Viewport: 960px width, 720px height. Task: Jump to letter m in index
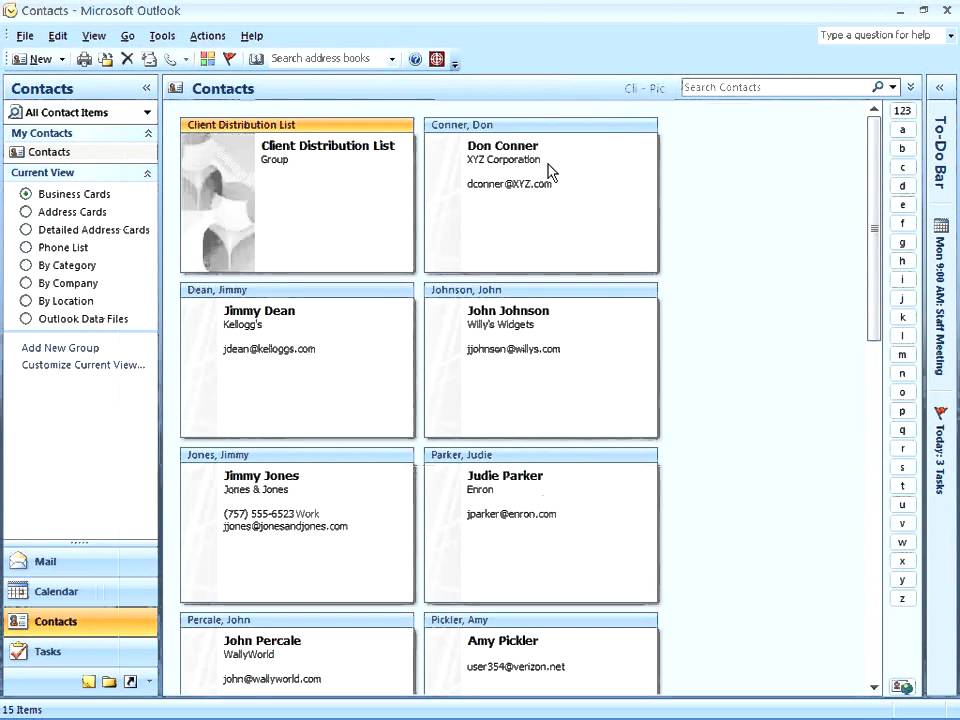coord(902,355)
